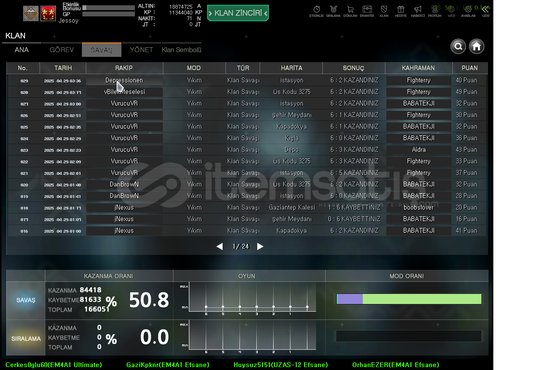Click the KLAN ZİNCİRİ button
This screenshot has height=370, width=555.
238,13
